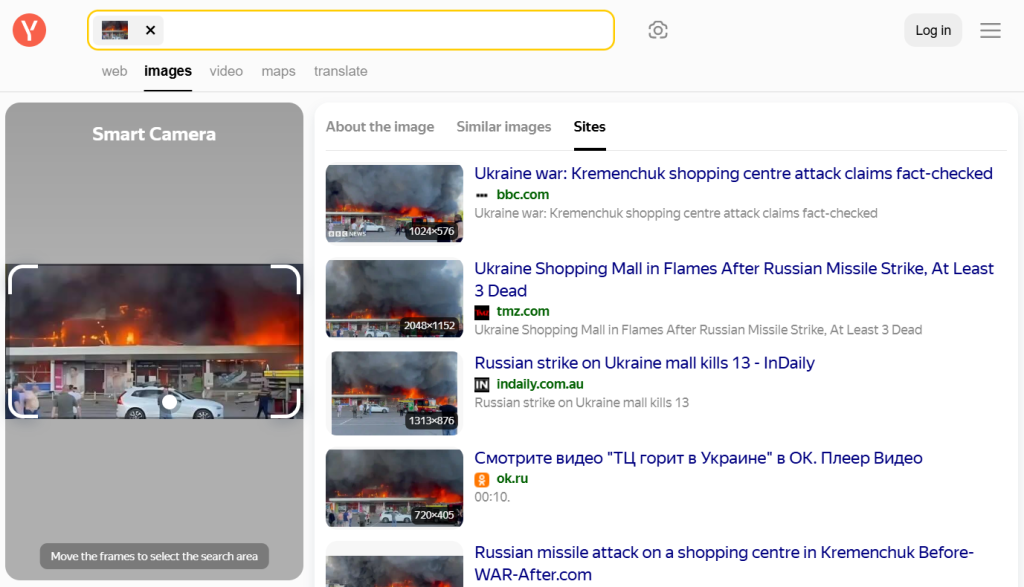The image size is (1024, 587).
Task: Open the TMZ result thumbnail 2048×1152
Action: pyautogui.click(x=394, y=298)
